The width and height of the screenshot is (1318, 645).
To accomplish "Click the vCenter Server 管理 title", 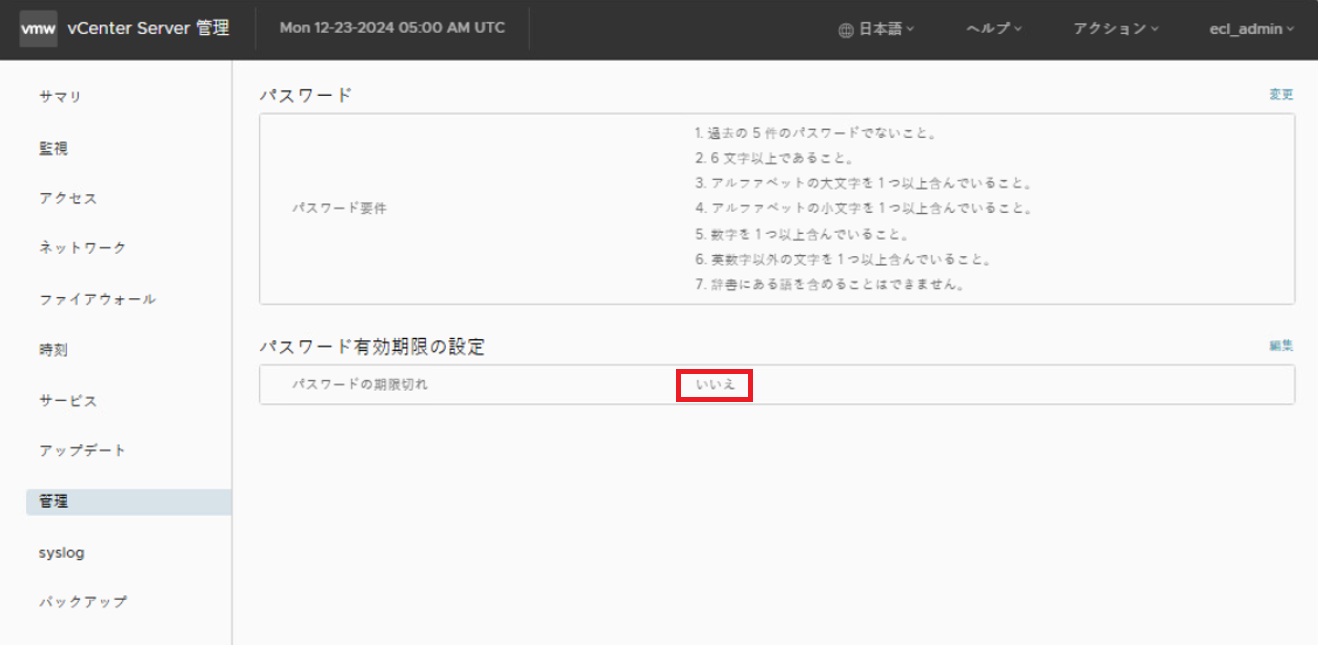I will [148, 29].
